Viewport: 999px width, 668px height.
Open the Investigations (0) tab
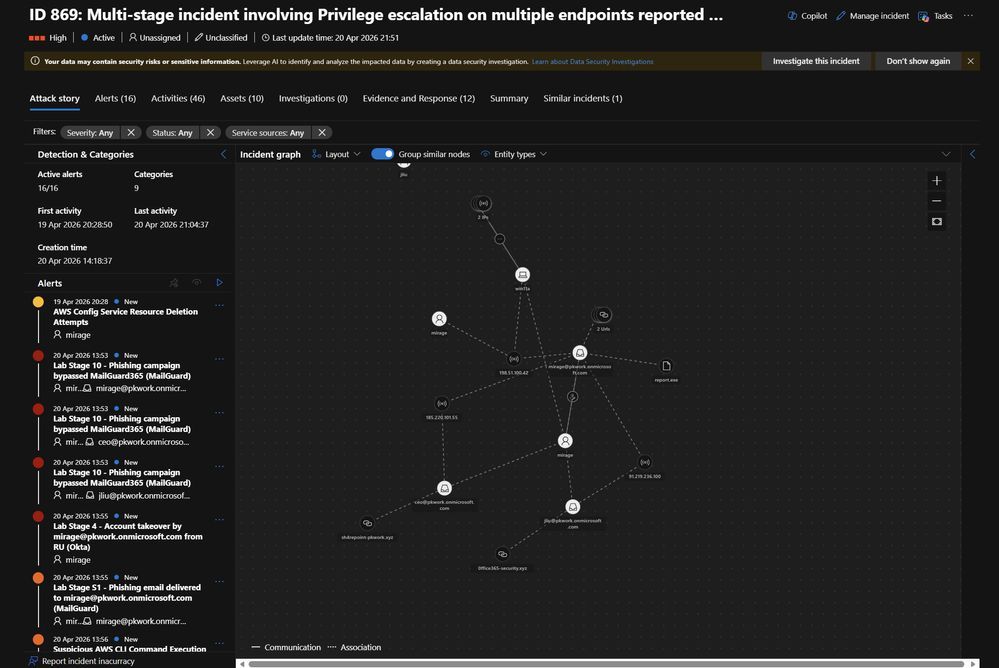point(313,98)
